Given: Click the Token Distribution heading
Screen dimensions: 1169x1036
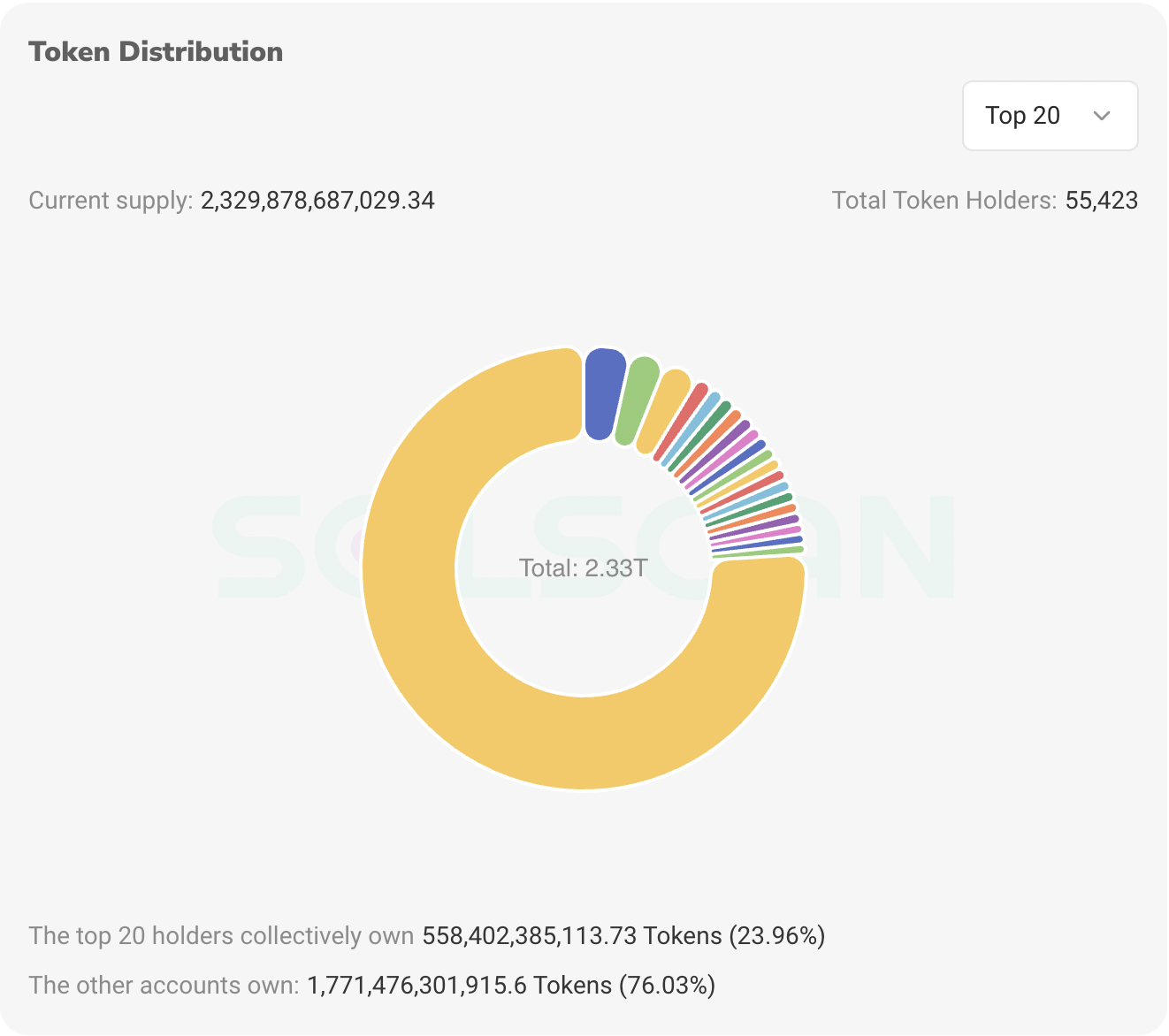Looking at the screenshot, I should coord(156,50).
